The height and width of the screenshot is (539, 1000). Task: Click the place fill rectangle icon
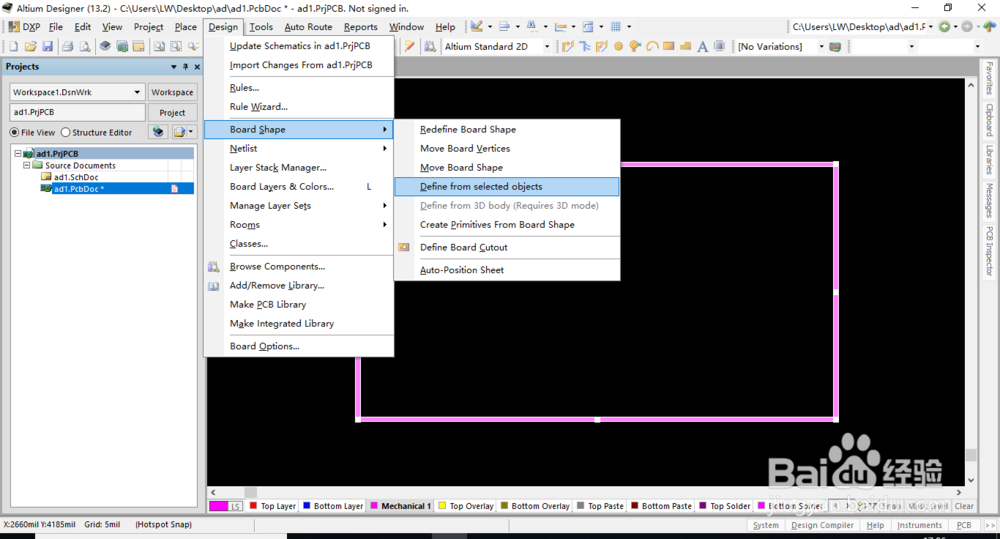668,46
